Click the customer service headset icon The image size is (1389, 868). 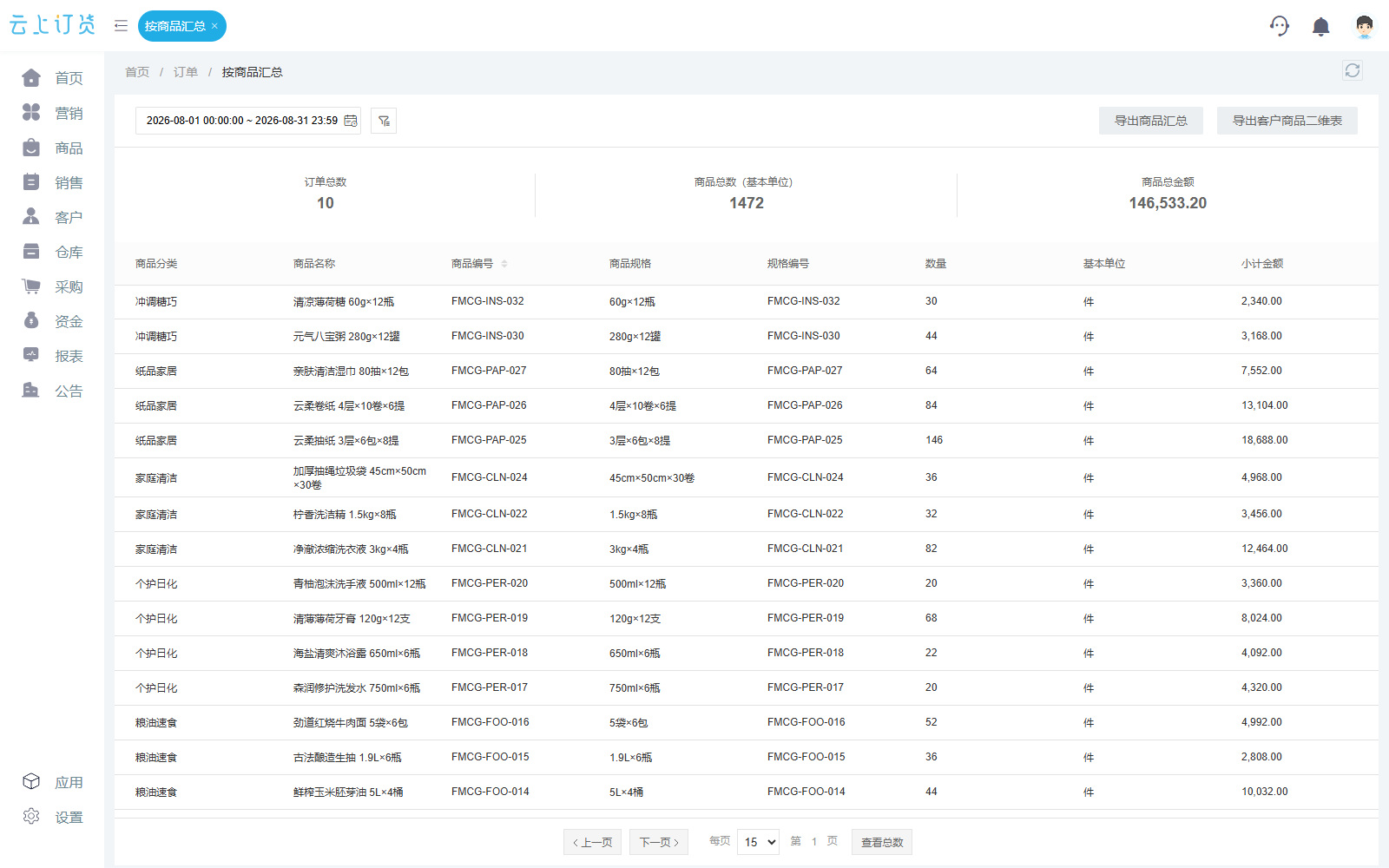1279,26
